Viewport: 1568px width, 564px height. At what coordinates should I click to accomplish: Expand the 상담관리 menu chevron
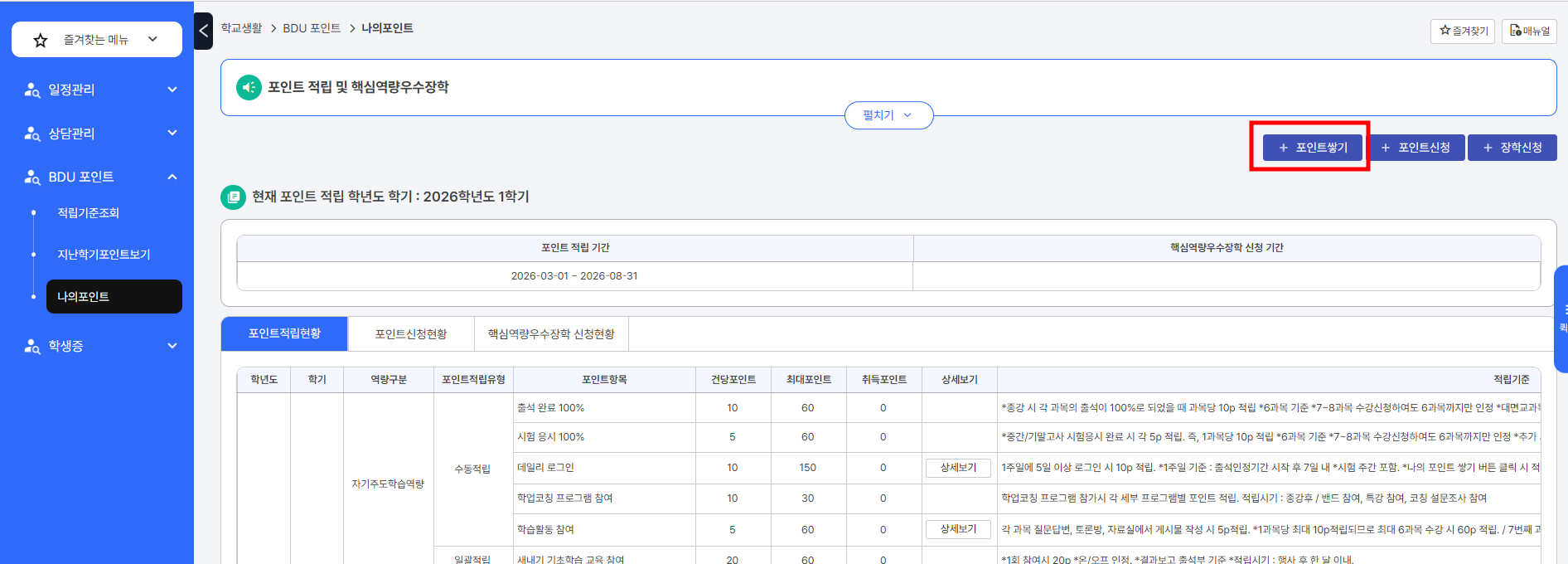(x=172, y=133)
